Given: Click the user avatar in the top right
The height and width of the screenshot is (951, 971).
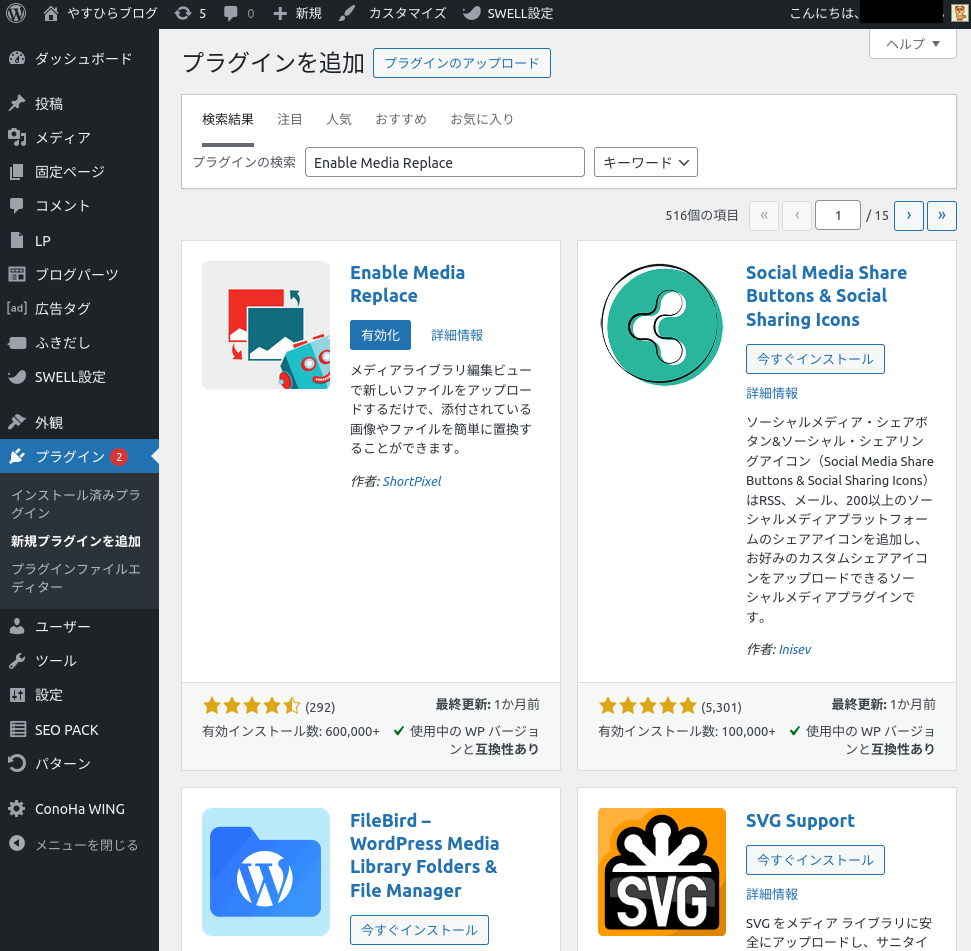Looking at the screenshot, I should (958, 14).
